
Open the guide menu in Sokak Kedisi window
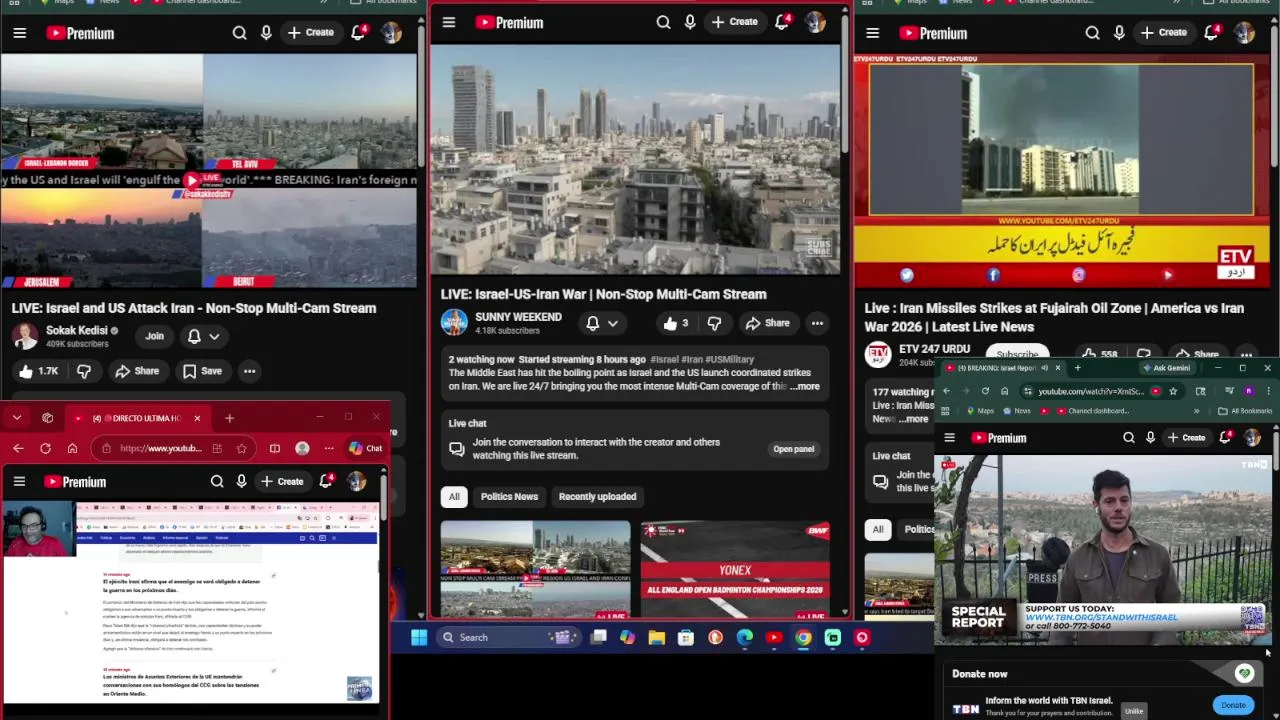coord(19,33)
